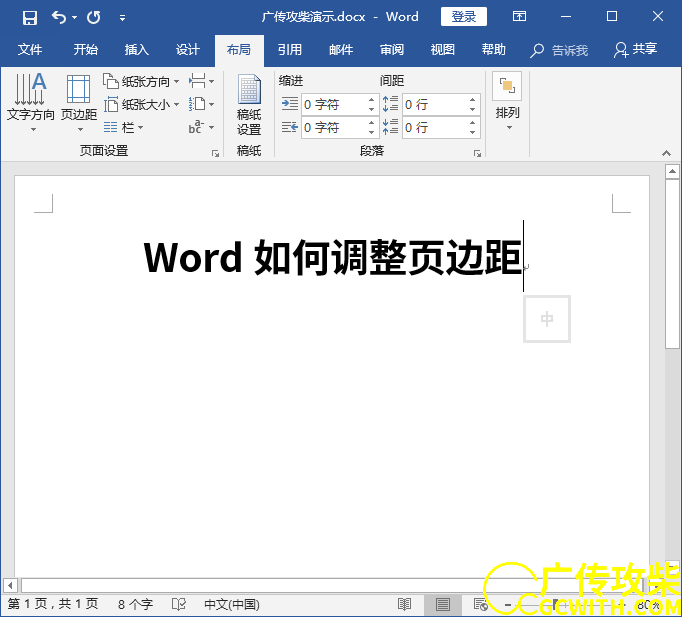The image size is (682, 617).
Task: Open 页面设置 dialog launcher
Action: [x=215, y=153]
